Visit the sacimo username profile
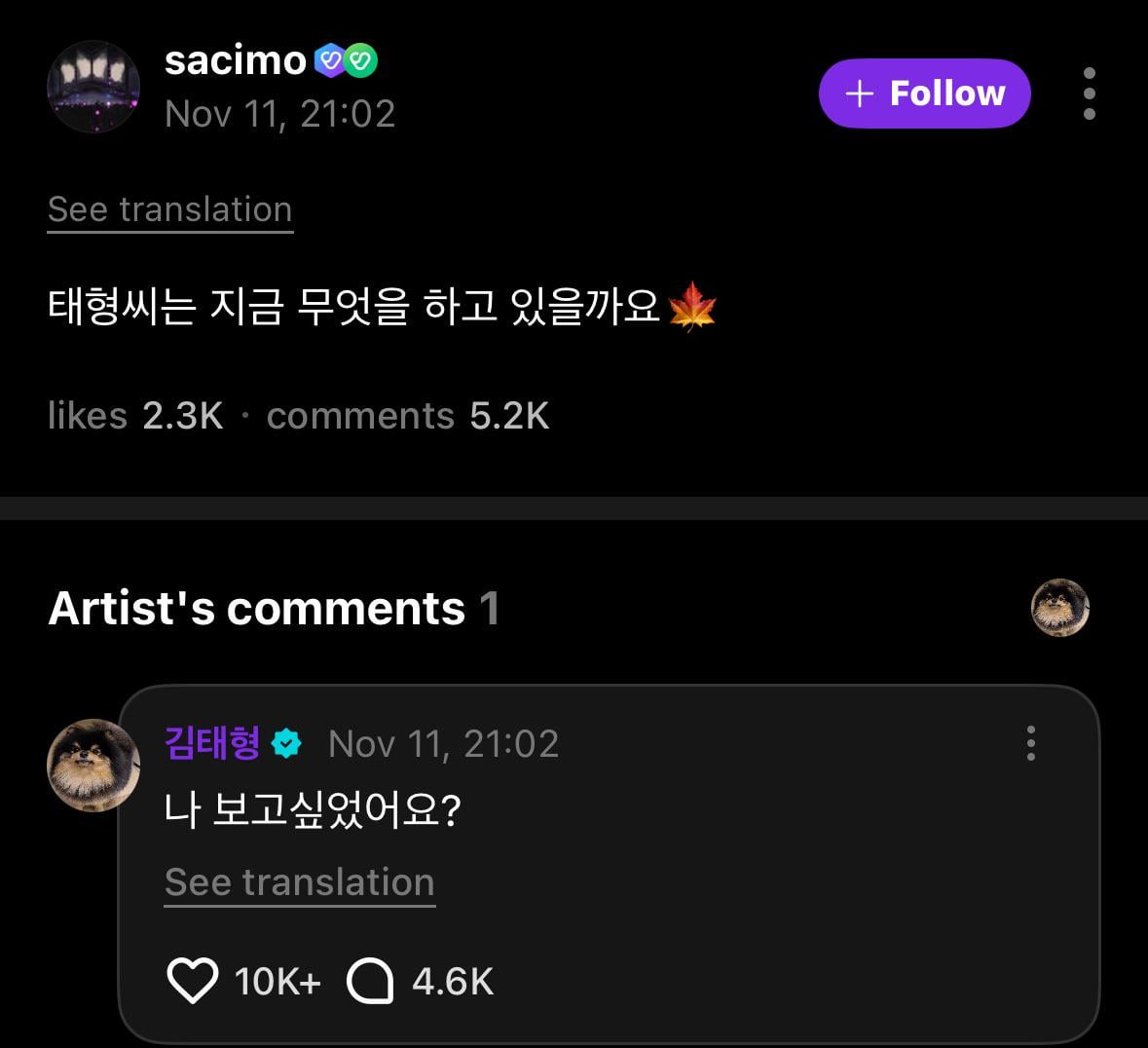This screenshot has height=1048, width=1148. (x=236, y=60)
